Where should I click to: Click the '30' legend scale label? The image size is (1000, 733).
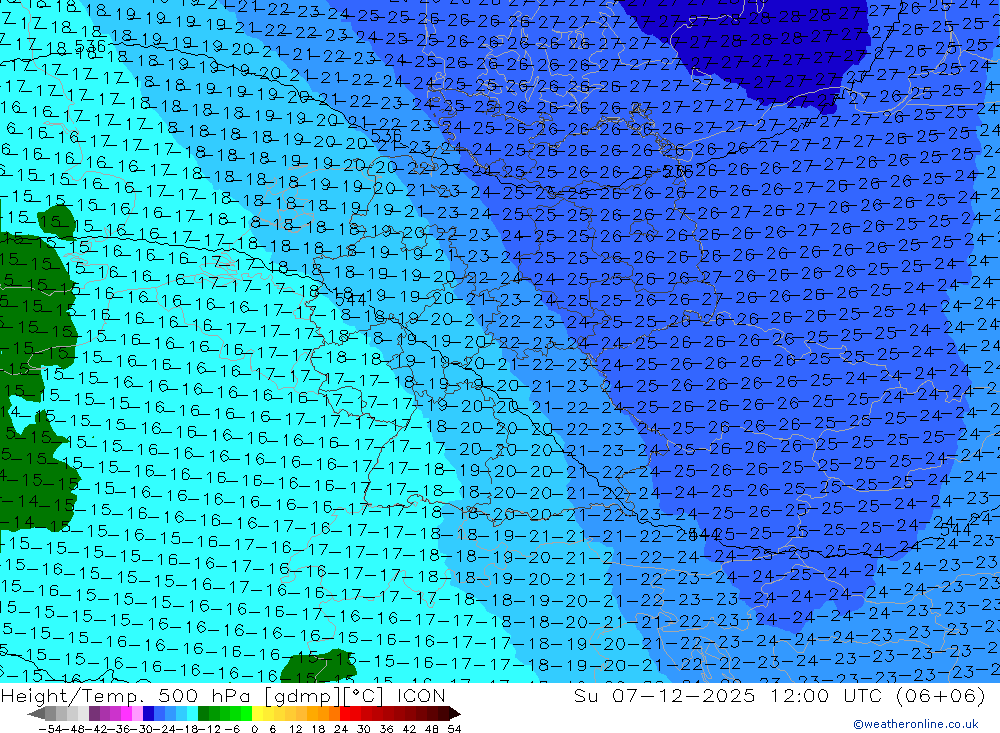(x=364, y=729)
